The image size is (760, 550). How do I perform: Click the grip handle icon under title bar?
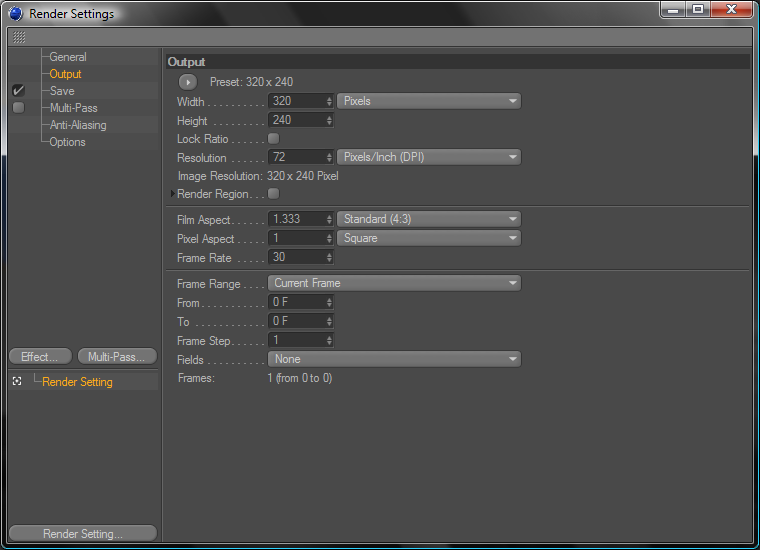point(19,37)
